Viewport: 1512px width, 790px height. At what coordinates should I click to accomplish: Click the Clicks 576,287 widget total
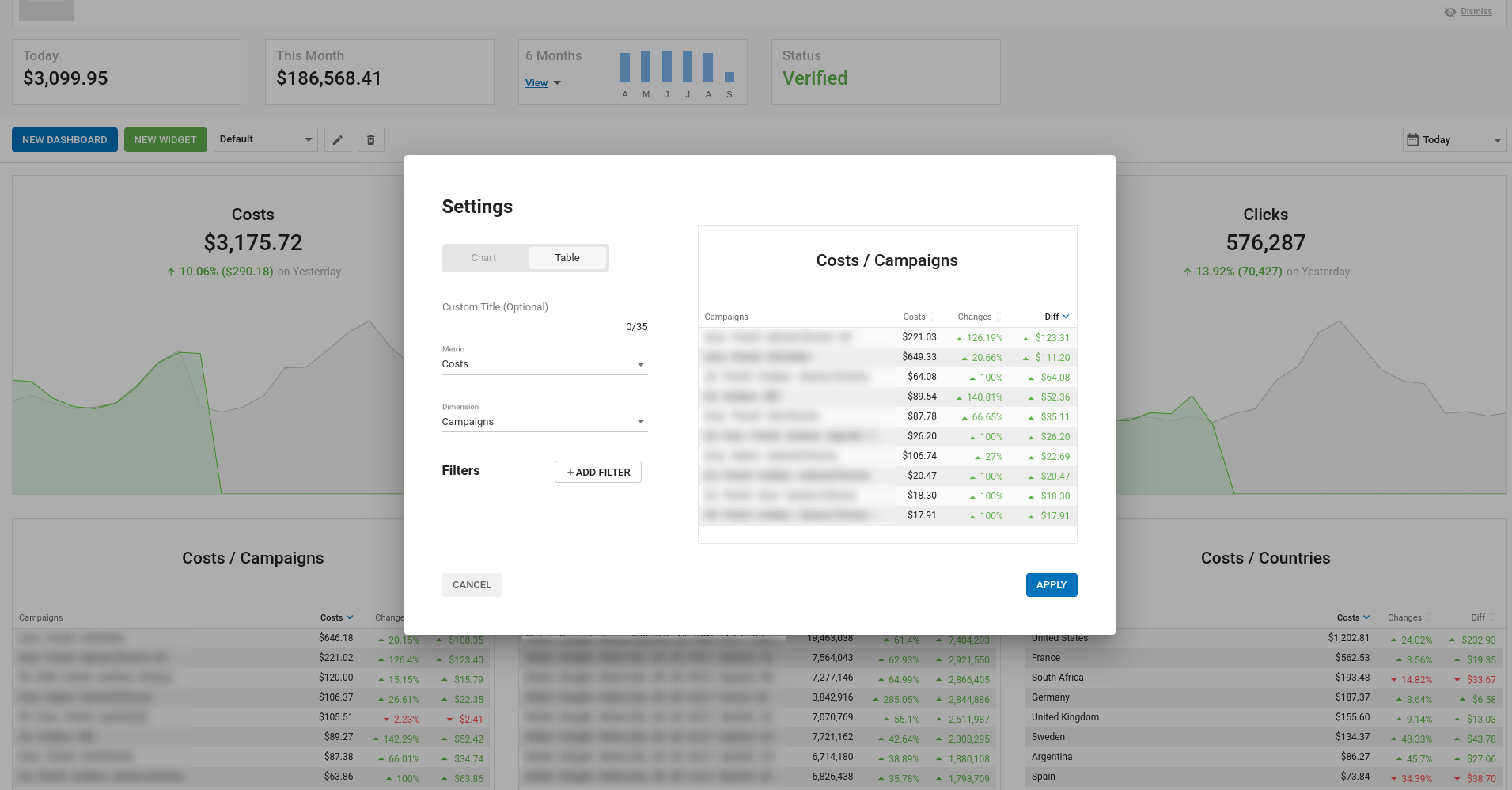point(1266,242)
